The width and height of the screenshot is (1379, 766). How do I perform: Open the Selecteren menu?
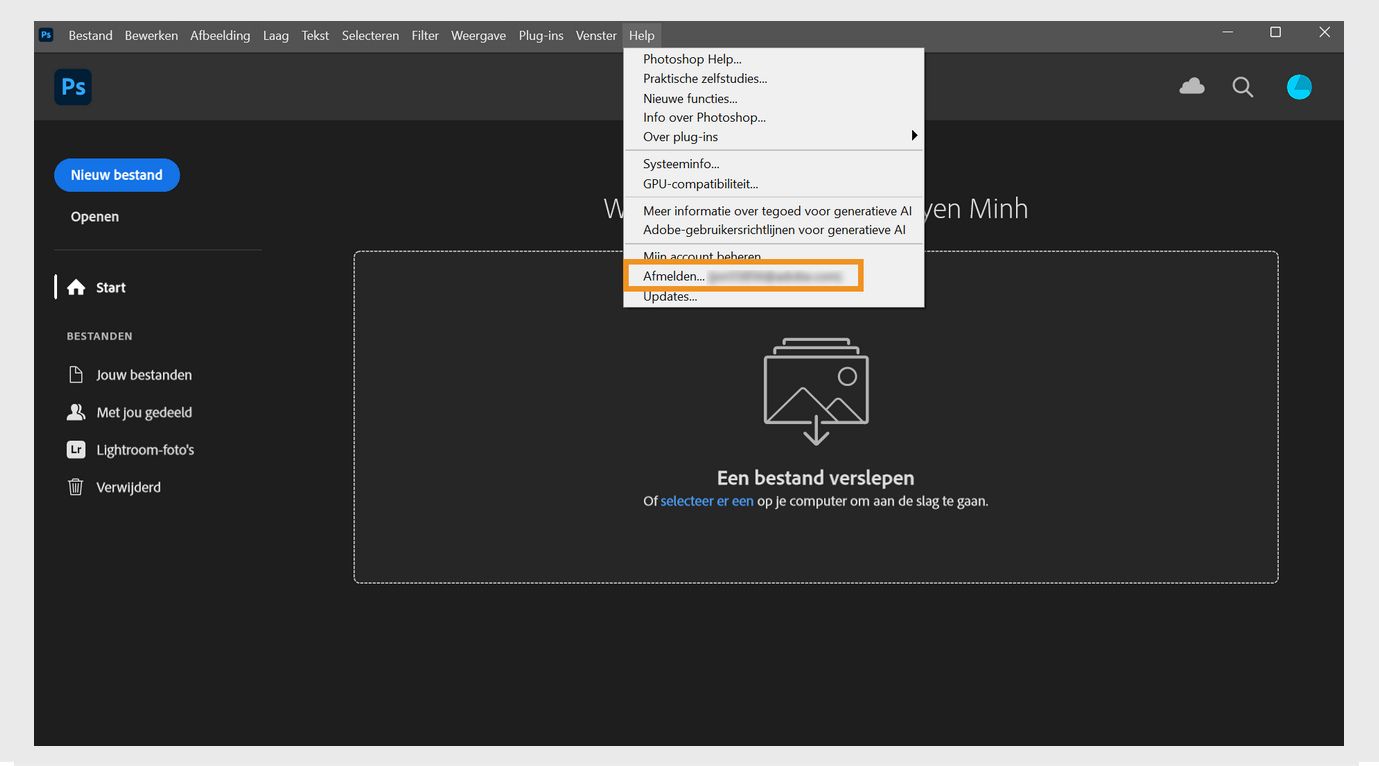370,35
